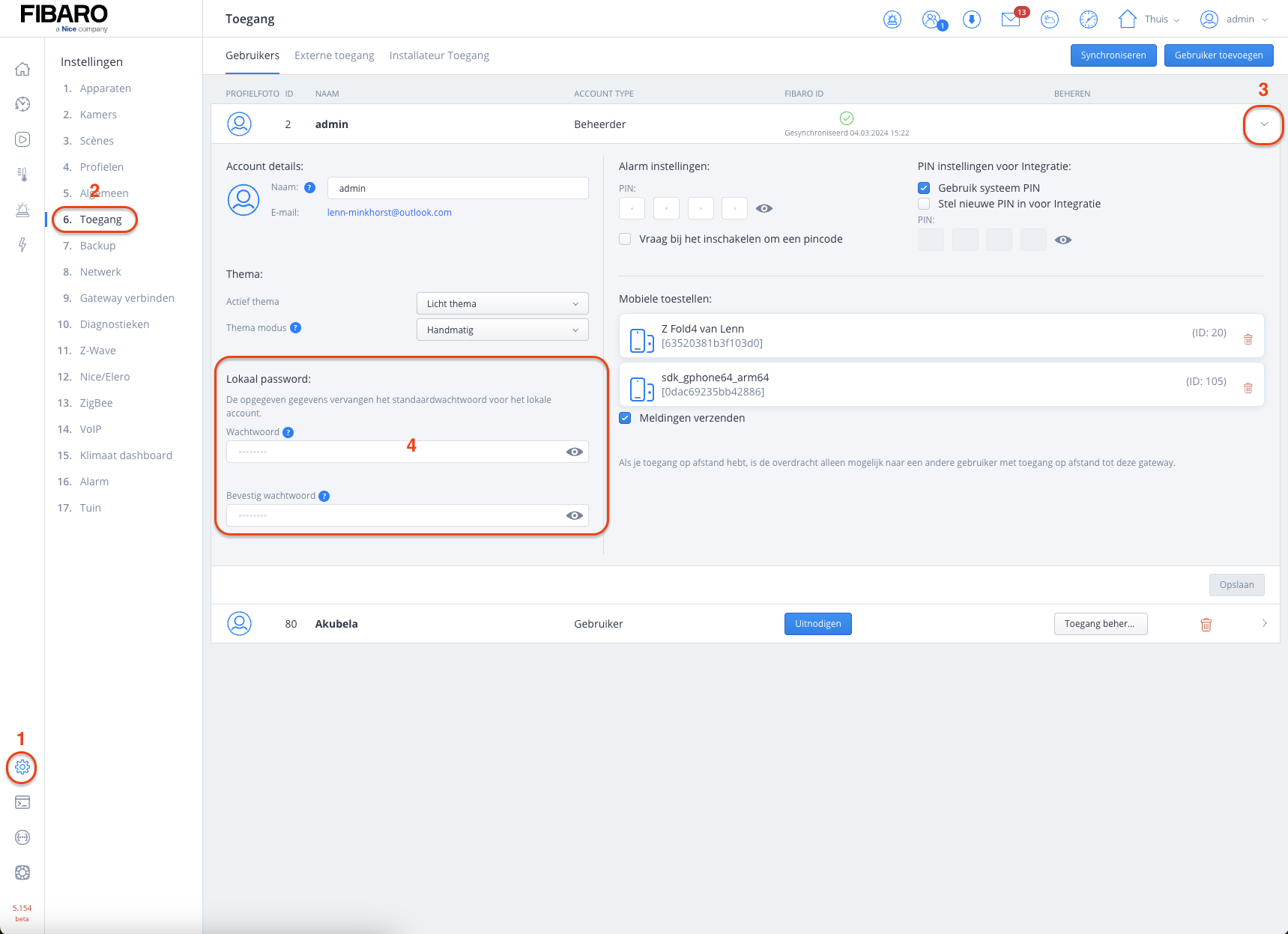Click the settings gear icon

click(x=22, y=767)
